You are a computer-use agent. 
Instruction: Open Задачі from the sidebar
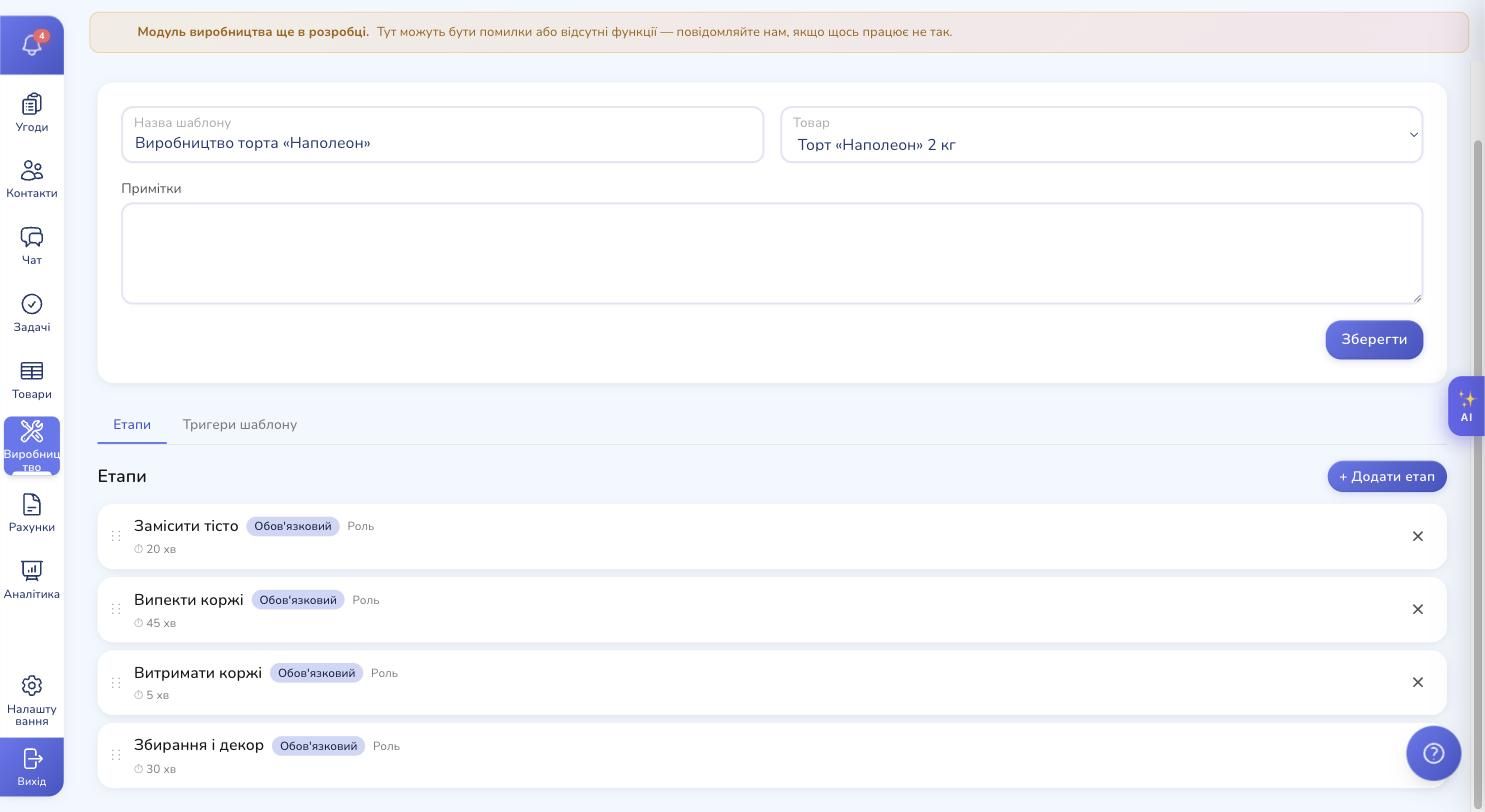coord(32,313)
